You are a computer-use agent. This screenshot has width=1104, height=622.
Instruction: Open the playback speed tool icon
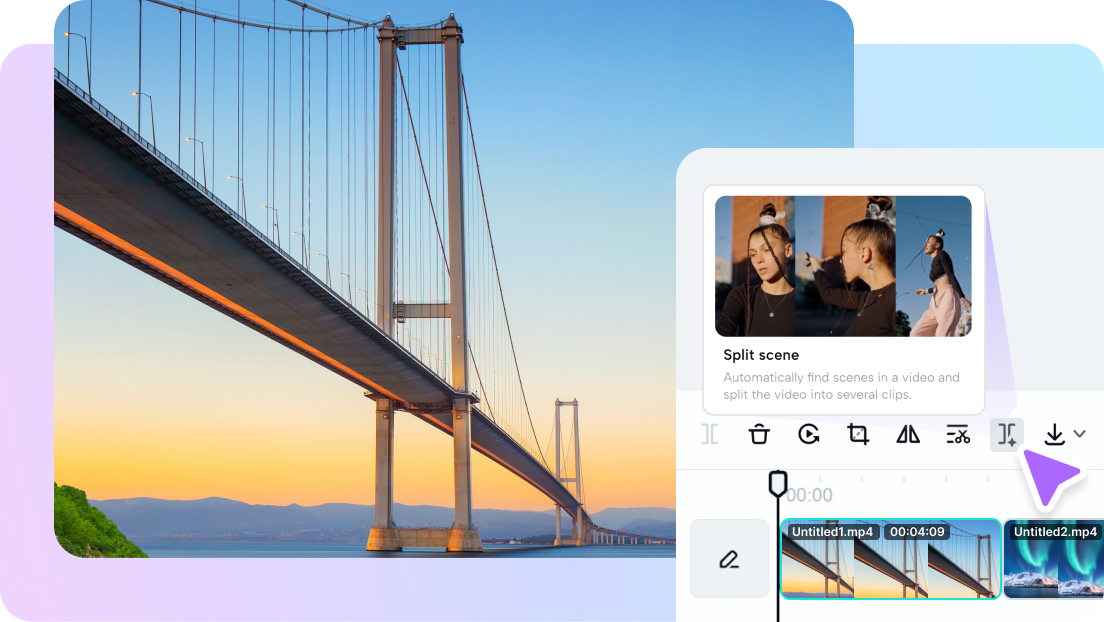(x=808, y=434)
